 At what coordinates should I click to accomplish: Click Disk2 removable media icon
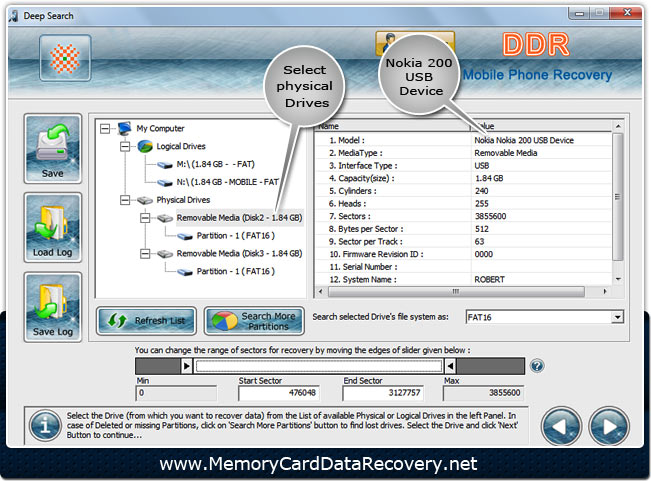pyautogui.click(x=165, y=218)
